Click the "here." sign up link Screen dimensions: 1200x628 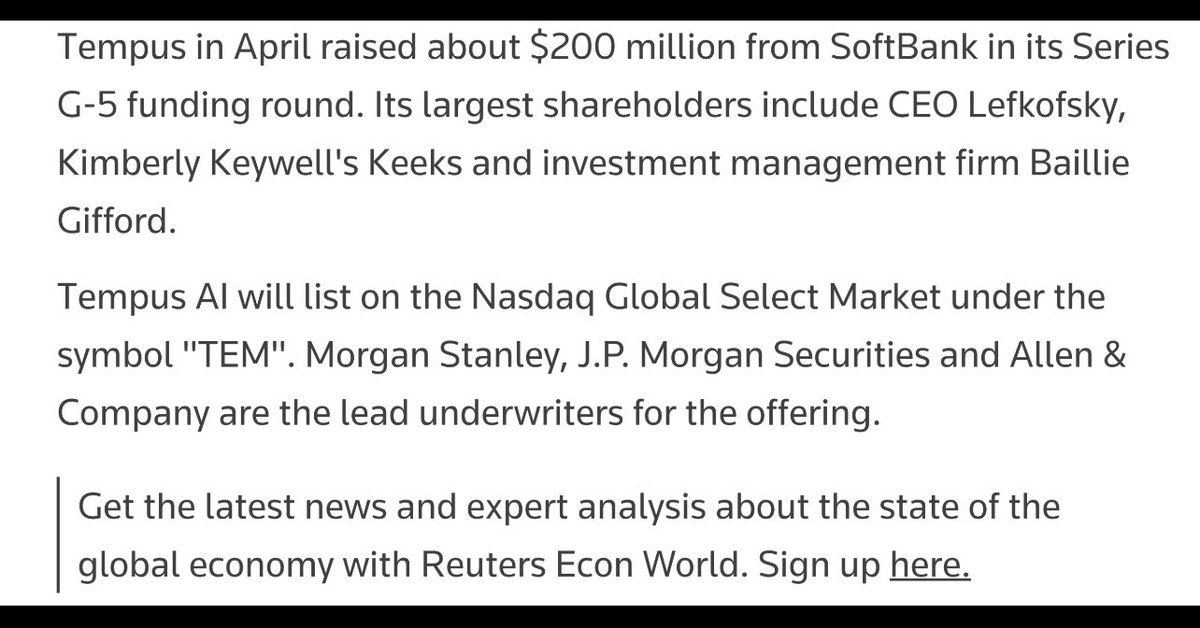pos(930,567)
